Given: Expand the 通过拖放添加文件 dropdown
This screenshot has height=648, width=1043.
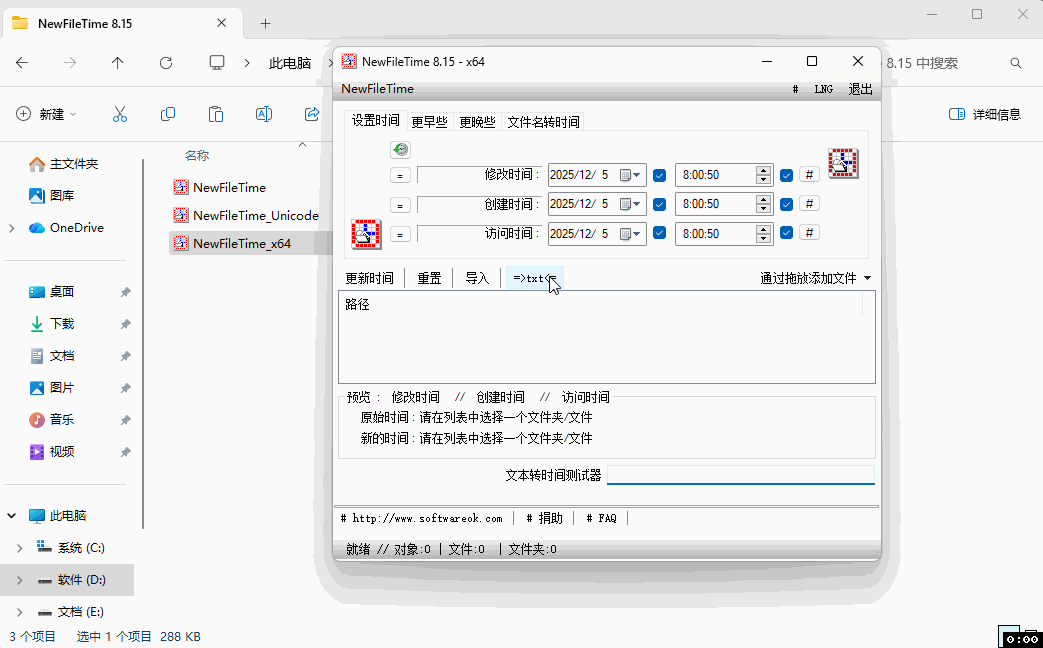Looking at the screenshot, I should click(866, 278).
